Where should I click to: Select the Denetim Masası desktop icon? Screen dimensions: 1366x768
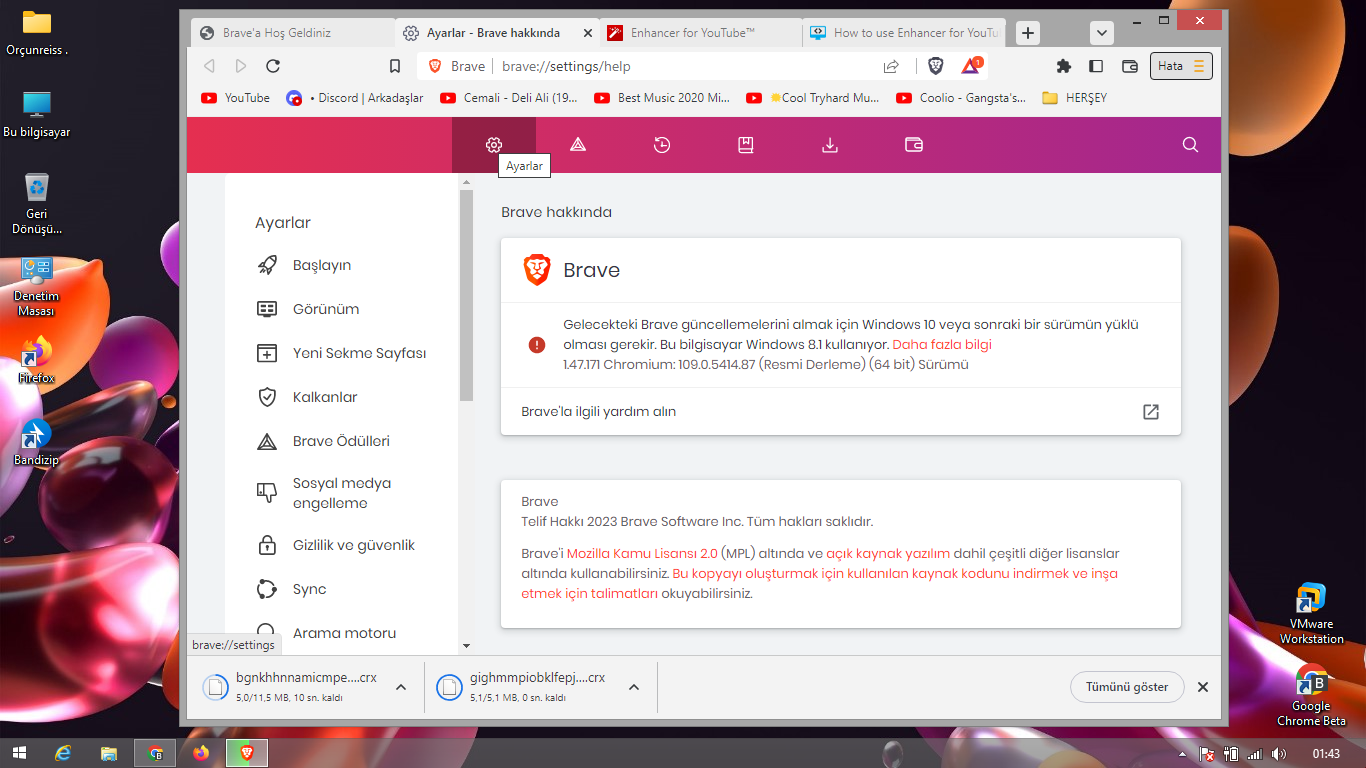pyautogui.click(x=36, y=287)
